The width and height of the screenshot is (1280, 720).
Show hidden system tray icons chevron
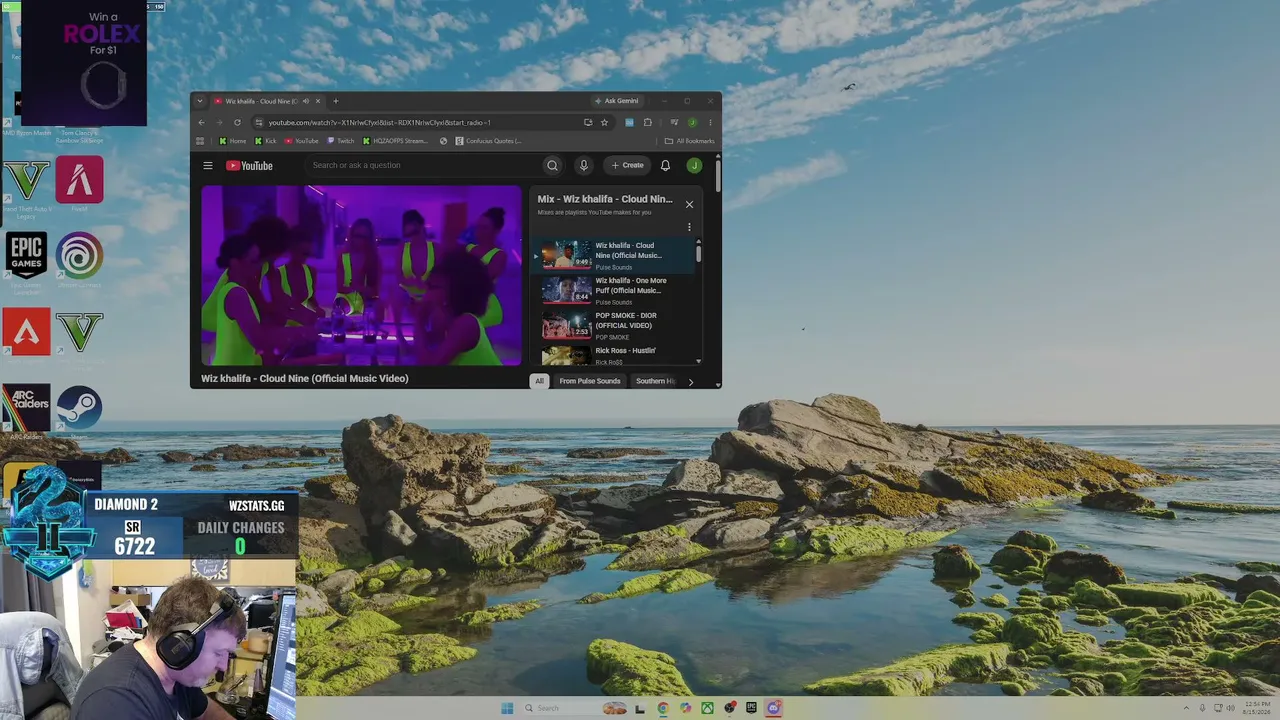(1187, 708)
